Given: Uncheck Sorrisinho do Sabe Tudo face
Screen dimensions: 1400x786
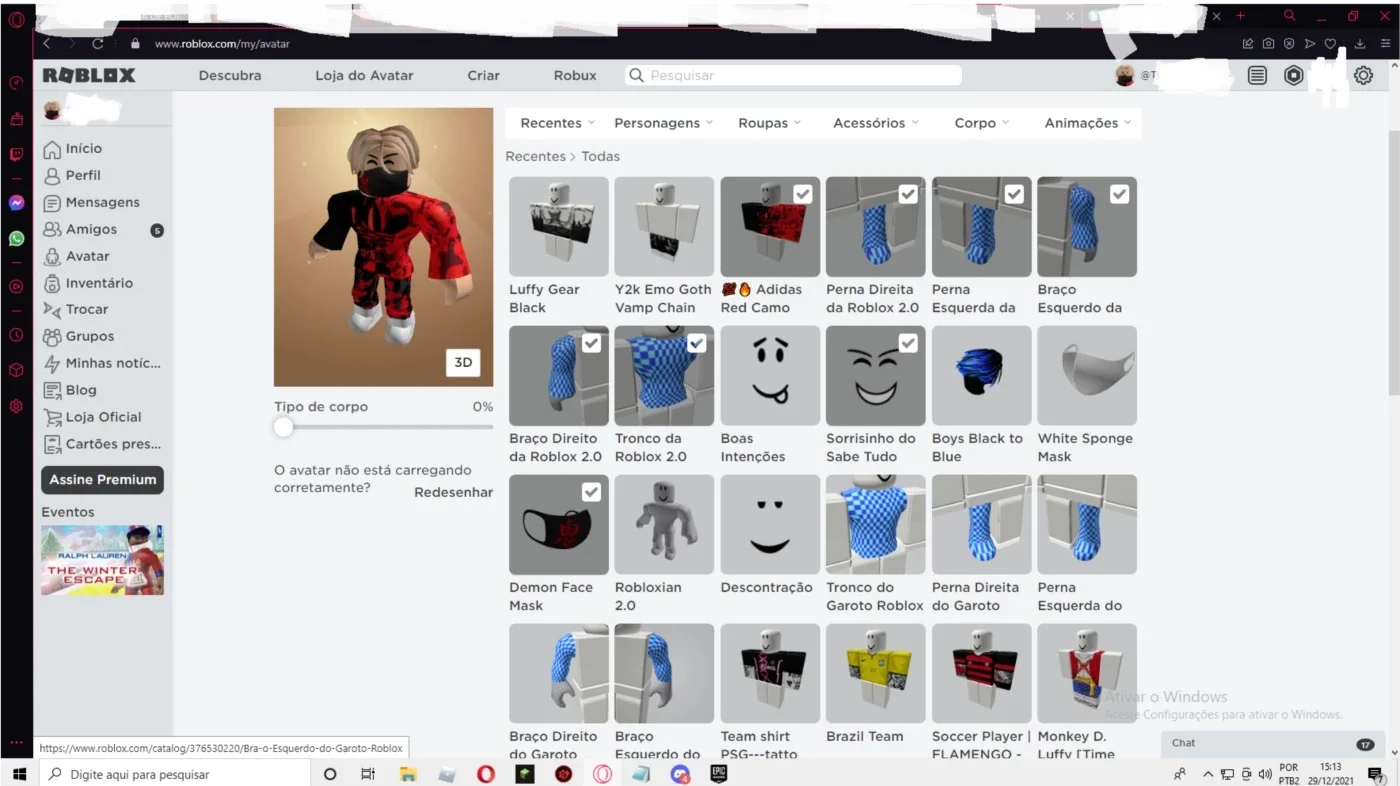Looking at the screenshot, I should [x=908, y=343].
